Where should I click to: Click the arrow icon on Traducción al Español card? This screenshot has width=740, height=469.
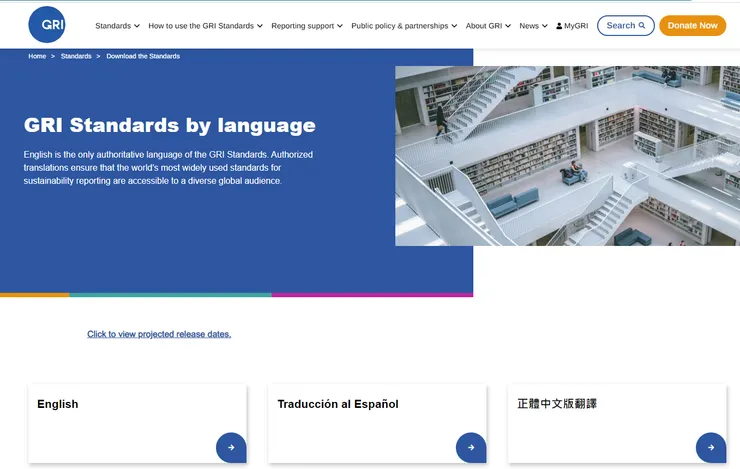(471, 447)
